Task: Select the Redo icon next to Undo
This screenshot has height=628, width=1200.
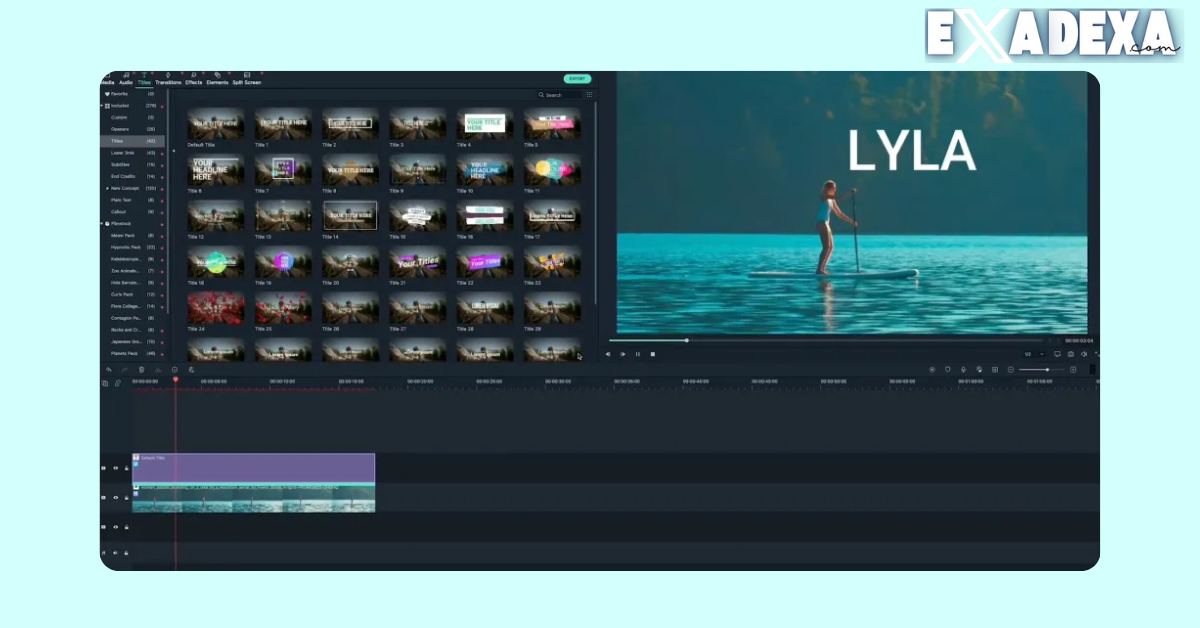Action: [124, 370]
